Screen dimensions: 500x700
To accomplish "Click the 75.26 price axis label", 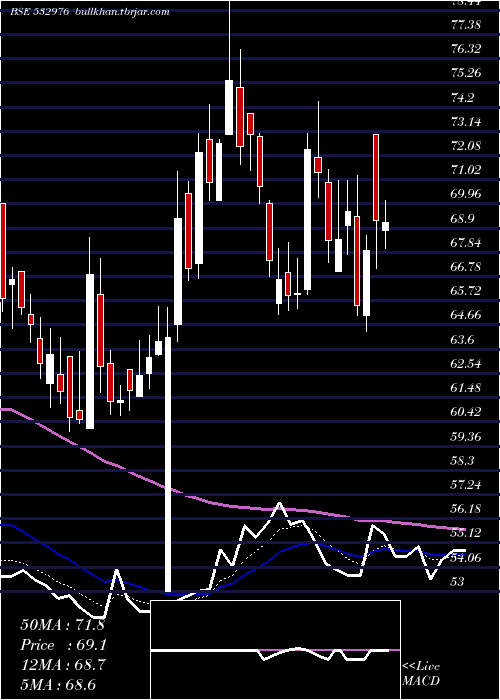I will (x=466, y=72).
